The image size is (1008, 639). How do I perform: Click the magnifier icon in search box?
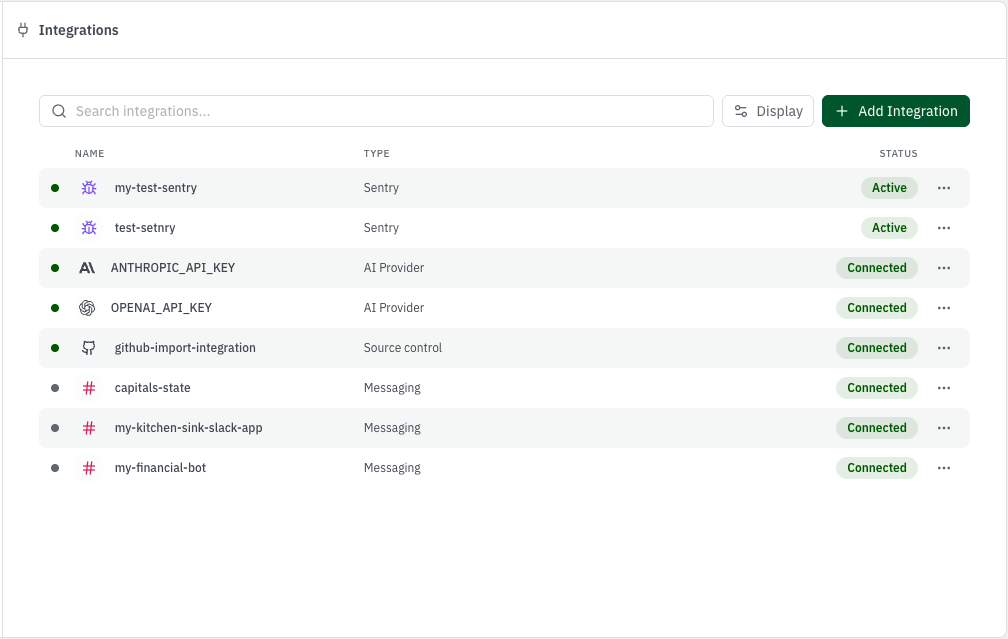[59, 111]
